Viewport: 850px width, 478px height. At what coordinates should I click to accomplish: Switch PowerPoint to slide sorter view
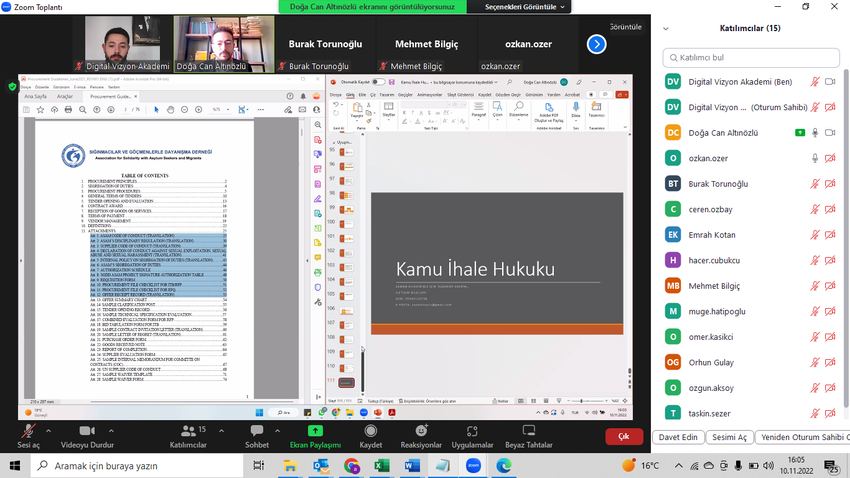click(x=533, y=401)
